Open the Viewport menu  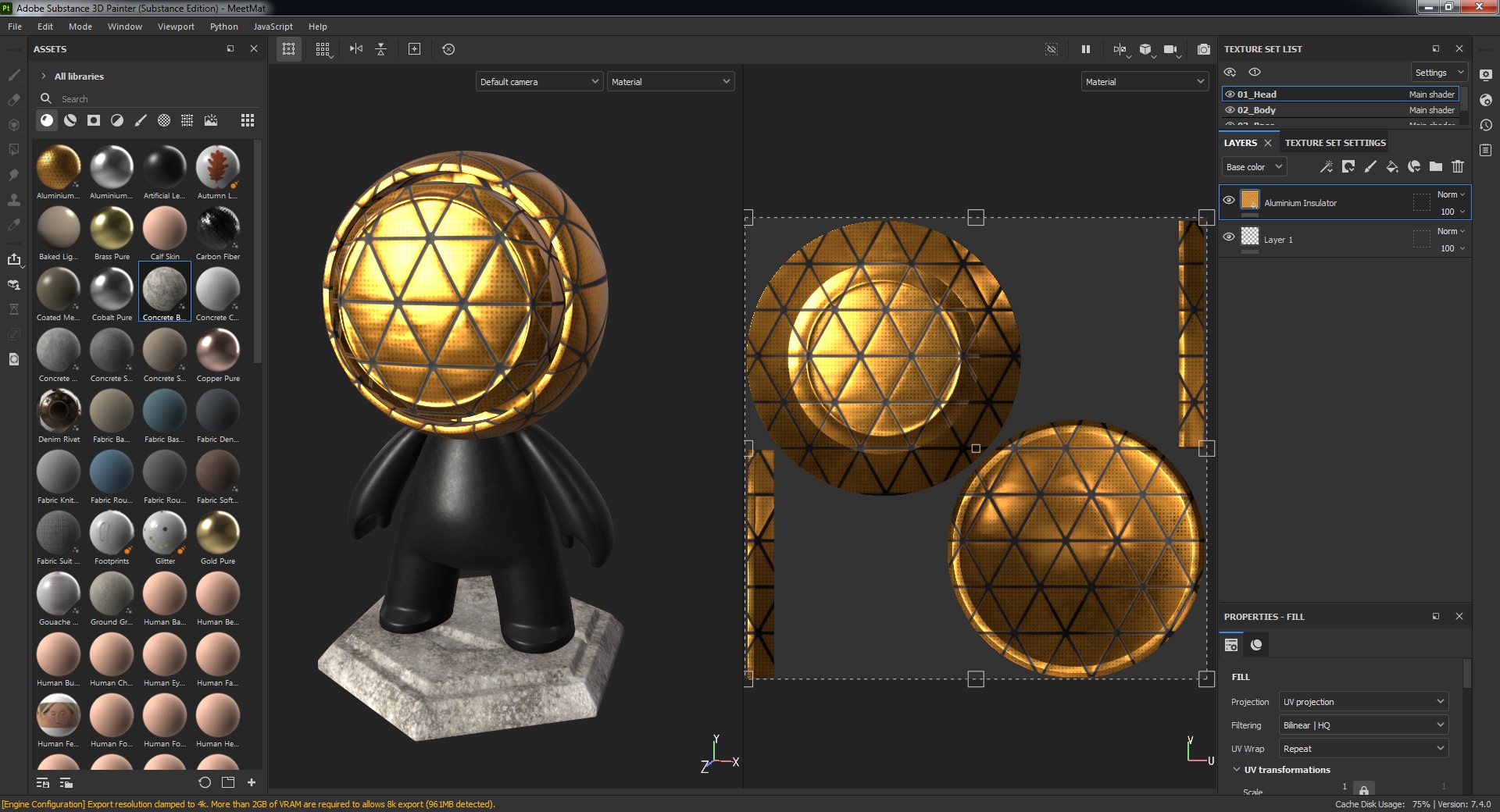176,27
